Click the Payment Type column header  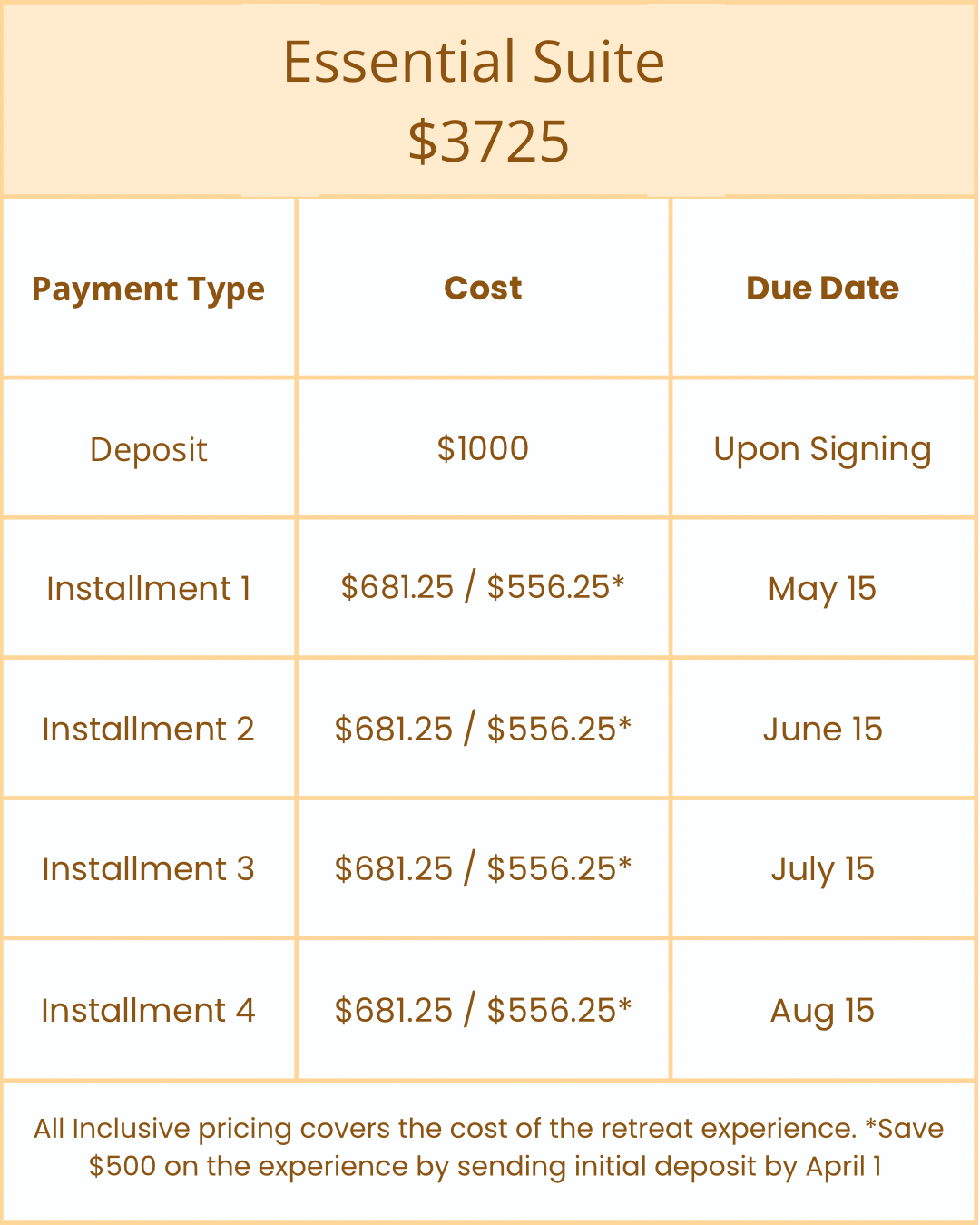point(148,289)
